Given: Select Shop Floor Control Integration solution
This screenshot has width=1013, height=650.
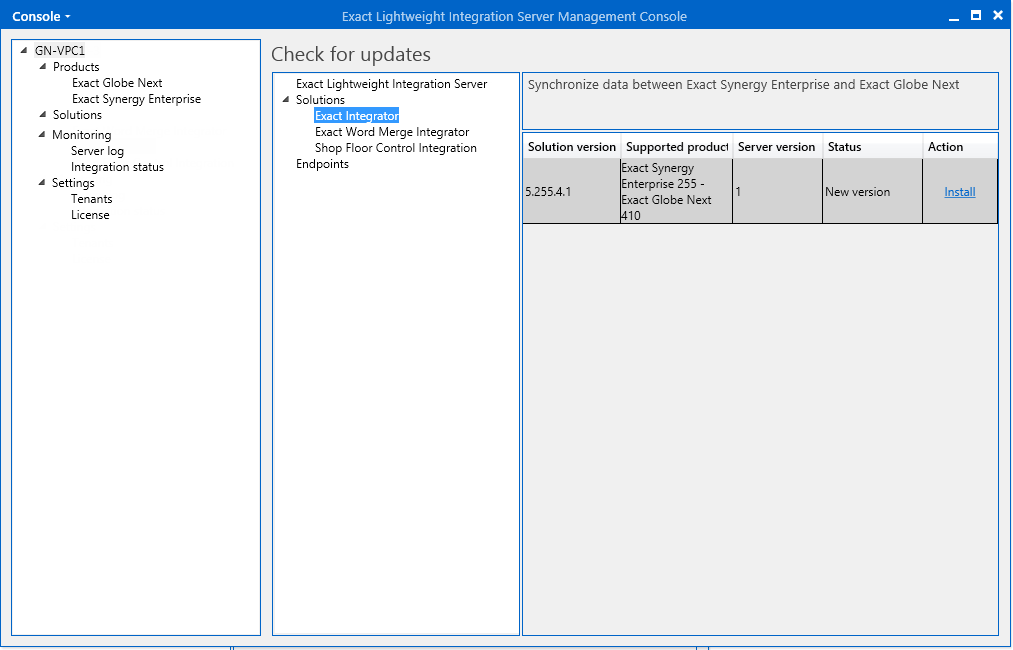Looking at the screenshot, I should tap(396, 148).
